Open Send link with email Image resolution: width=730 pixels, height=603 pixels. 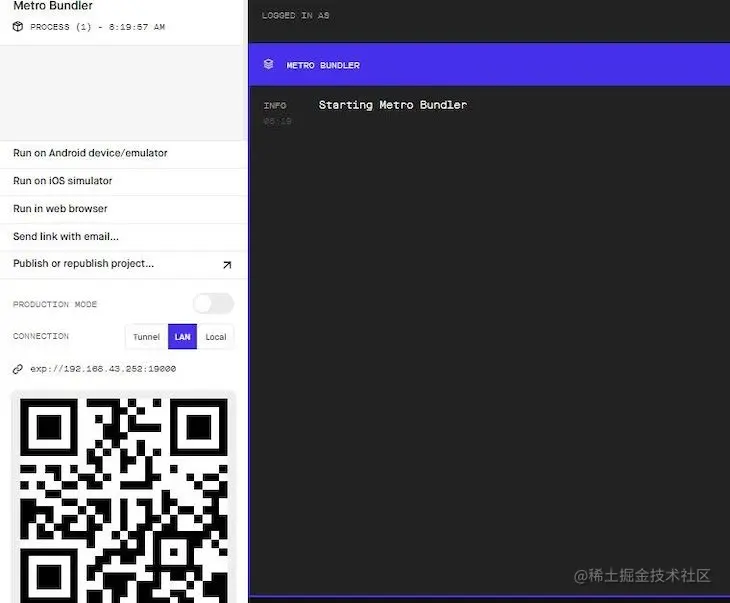[123, 237]
